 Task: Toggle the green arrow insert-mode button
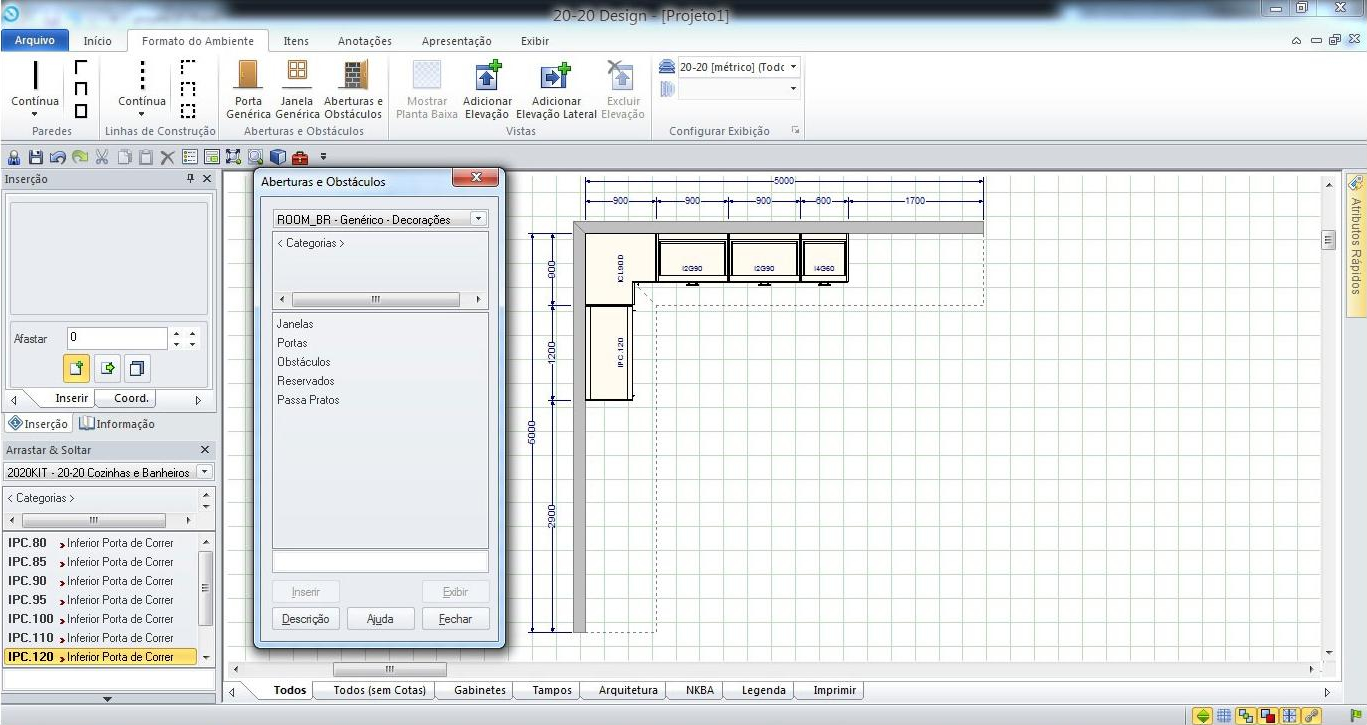108,368
